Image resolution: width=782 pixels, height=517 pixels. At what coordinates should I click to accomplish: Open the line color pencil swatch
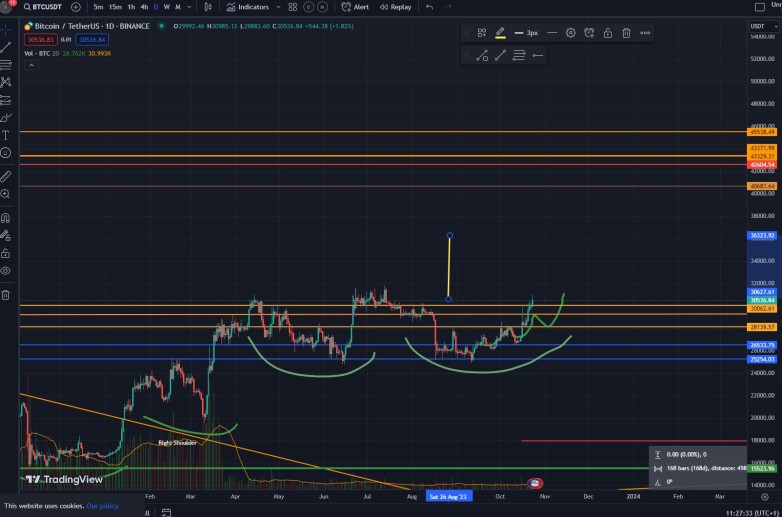coord(500,33)
